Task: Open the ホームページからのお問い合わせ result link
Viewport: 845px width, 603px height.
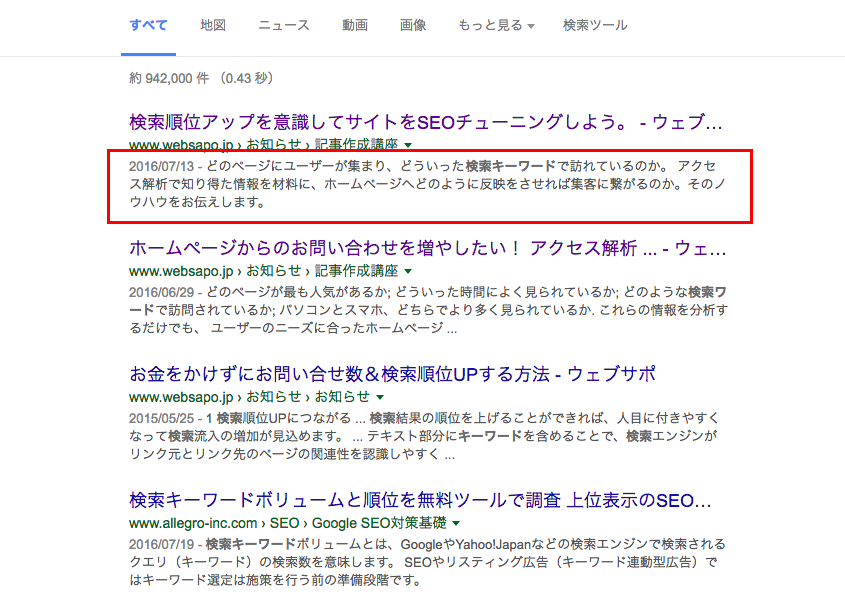Action: pos(420,247)
